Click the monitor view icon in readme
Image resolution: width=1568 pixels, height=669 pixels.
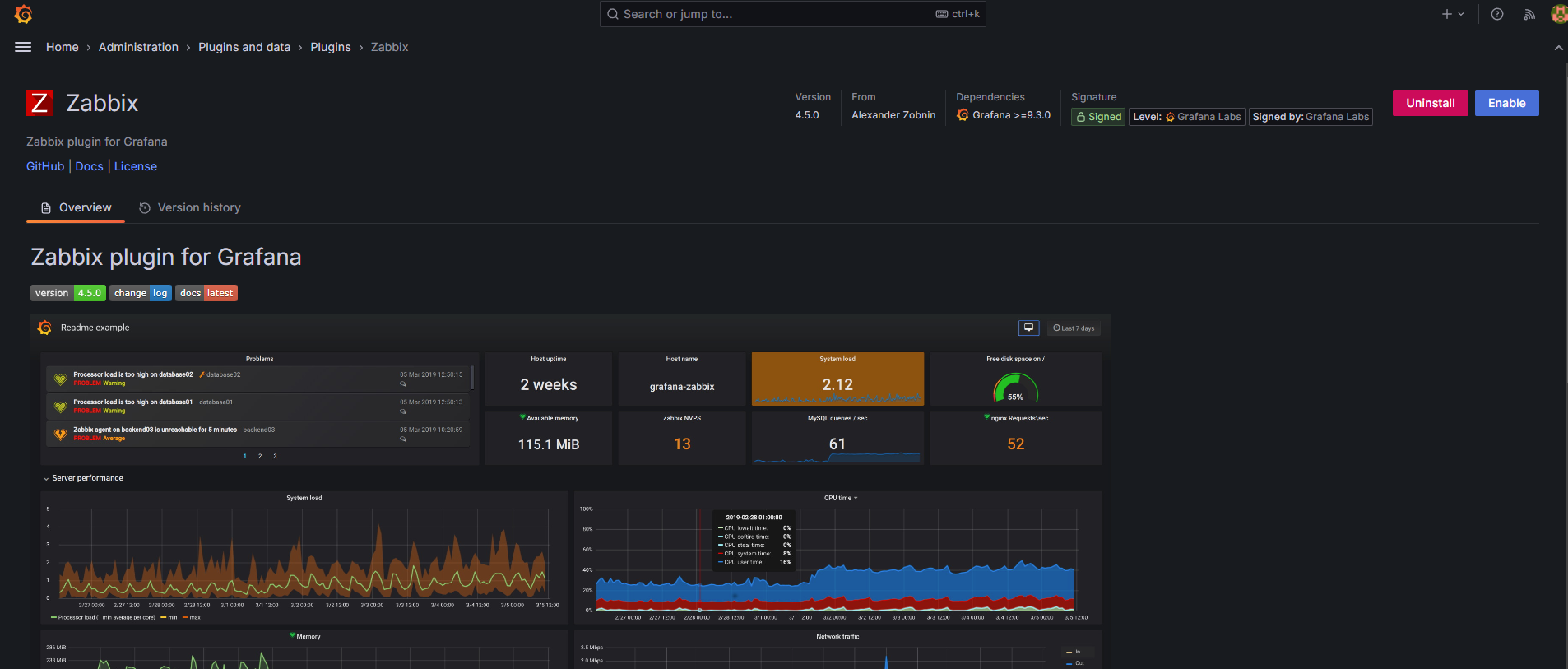pos(1028,328)
